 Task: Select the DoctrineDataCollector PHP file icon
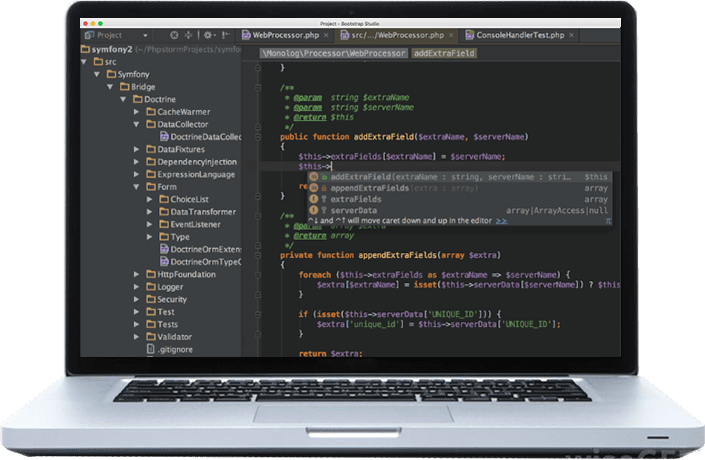[164, 137]
